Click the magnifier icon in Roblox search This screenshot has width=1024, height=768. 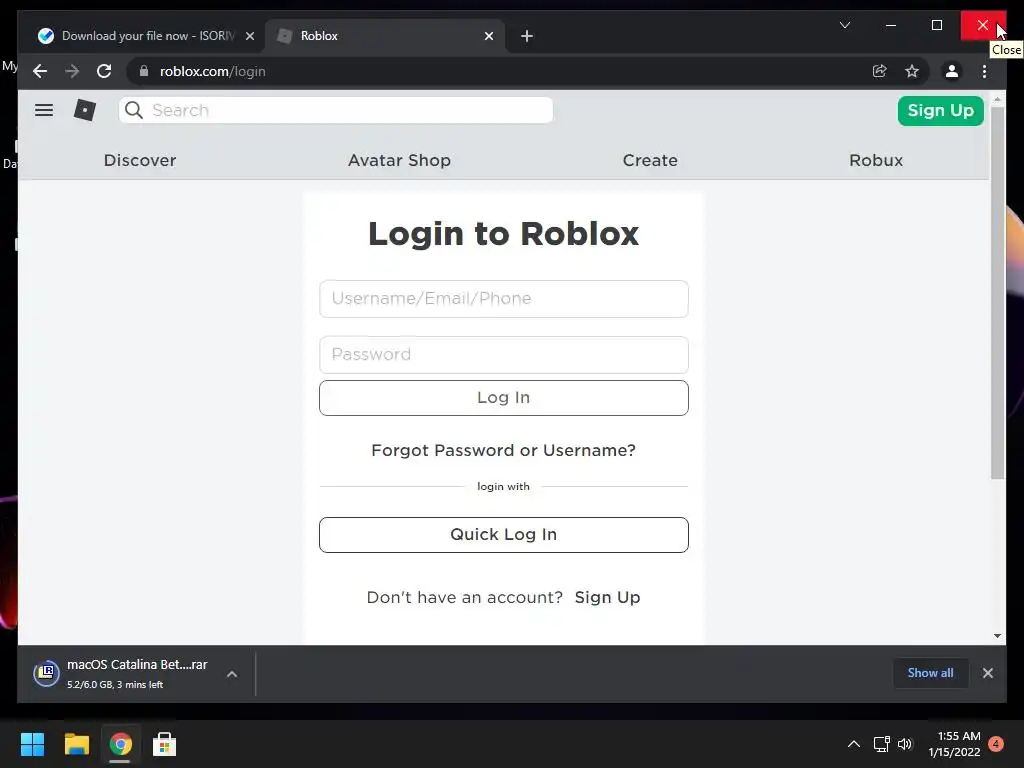(134, 110)
